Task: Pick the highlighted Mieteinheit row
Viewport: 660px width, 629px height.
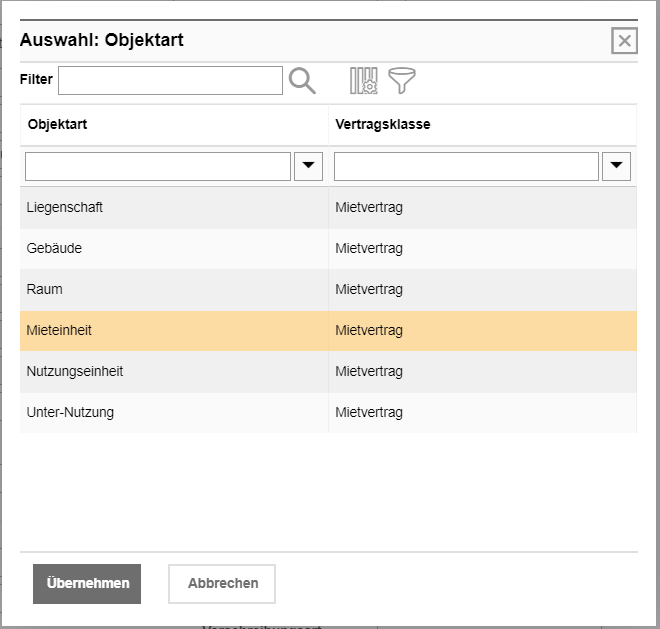Action: (x=60, y=331)
